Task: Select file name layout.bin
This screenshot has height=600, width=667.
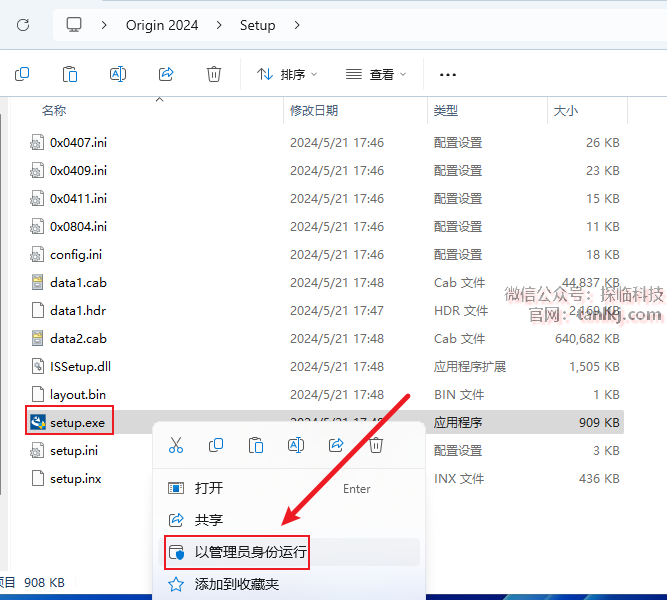Action: point(78,394)
